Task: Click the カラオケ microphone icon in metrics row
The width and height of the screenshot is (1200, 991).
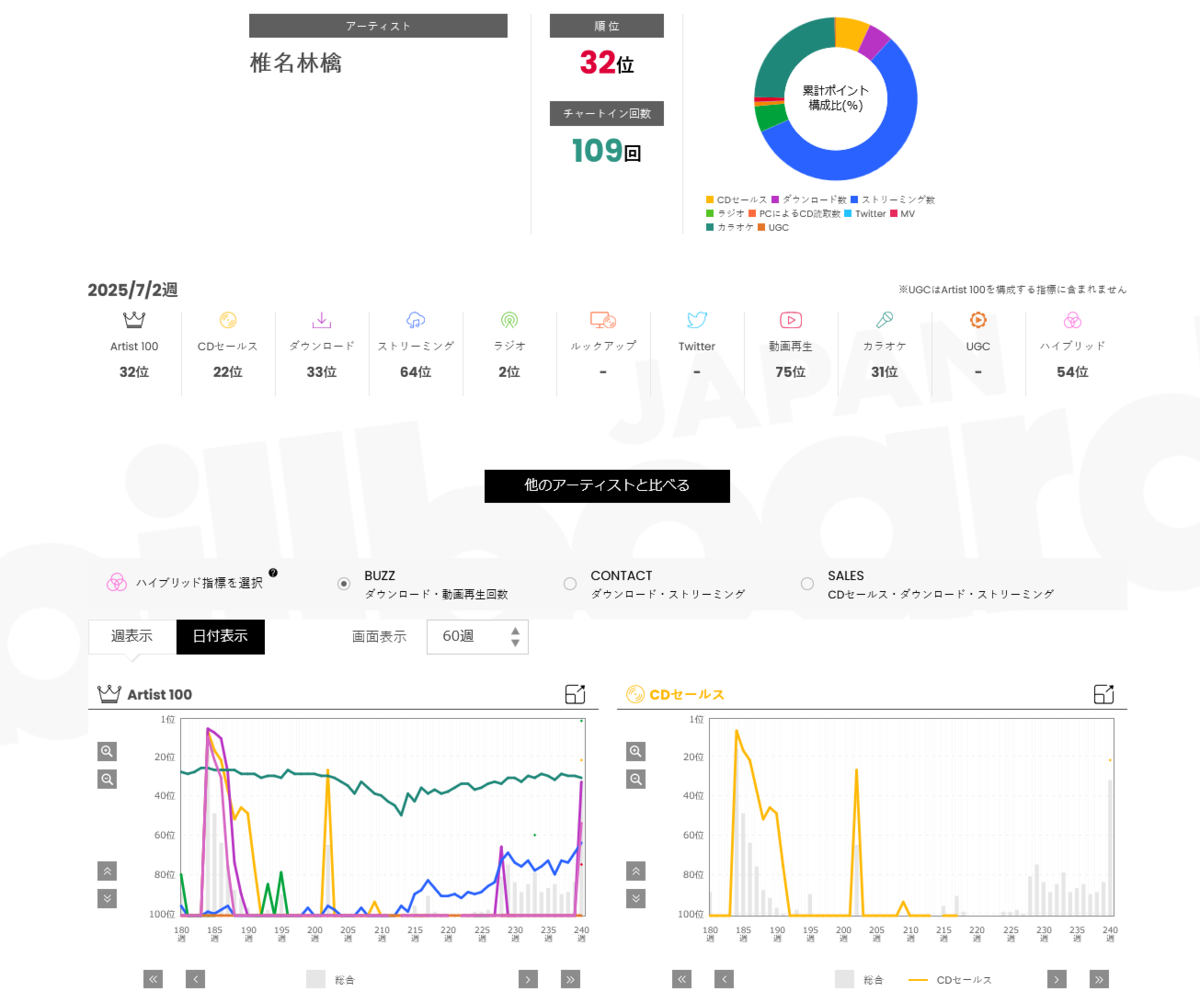Action: point(884,320)
